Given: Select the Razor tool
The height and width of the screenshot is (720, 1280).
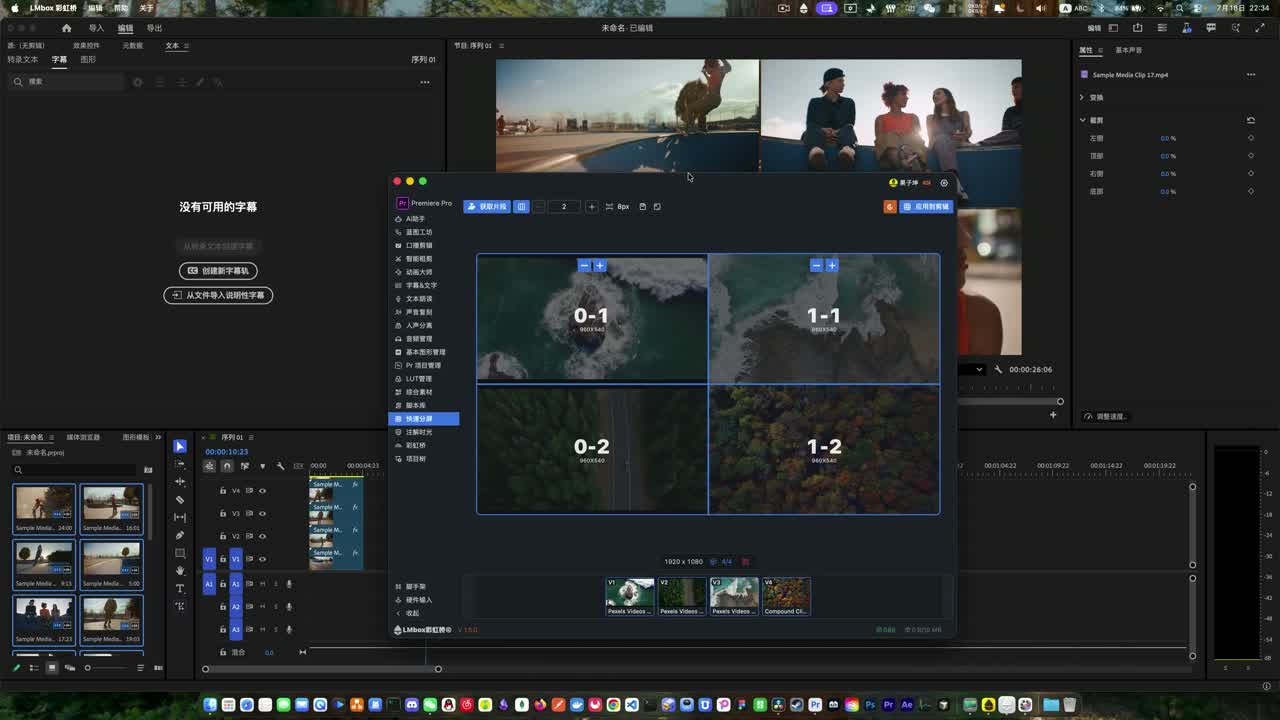Looking at the screenshot, I should pyautogui.click(x=180, y=499).
